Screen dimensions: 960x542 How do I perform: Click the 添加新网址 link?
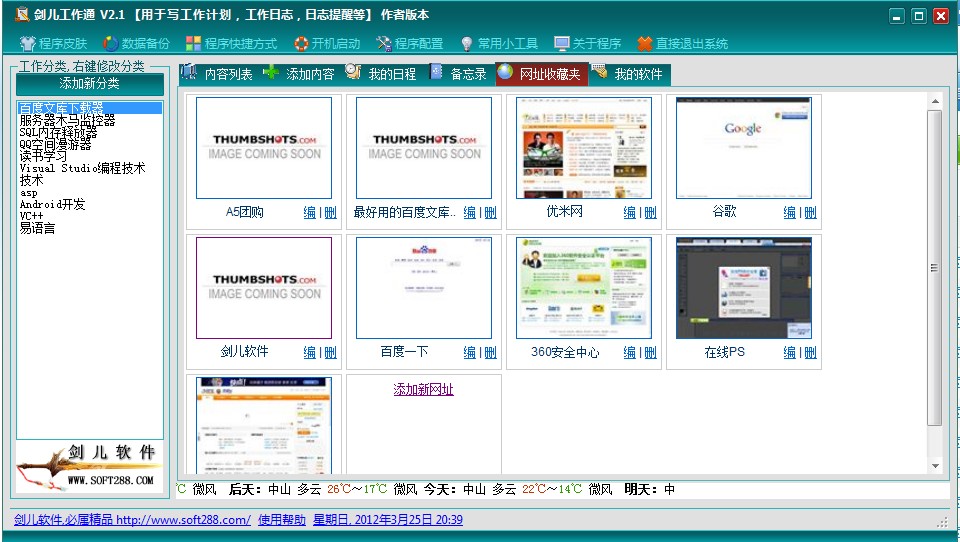tap(424, 390)
